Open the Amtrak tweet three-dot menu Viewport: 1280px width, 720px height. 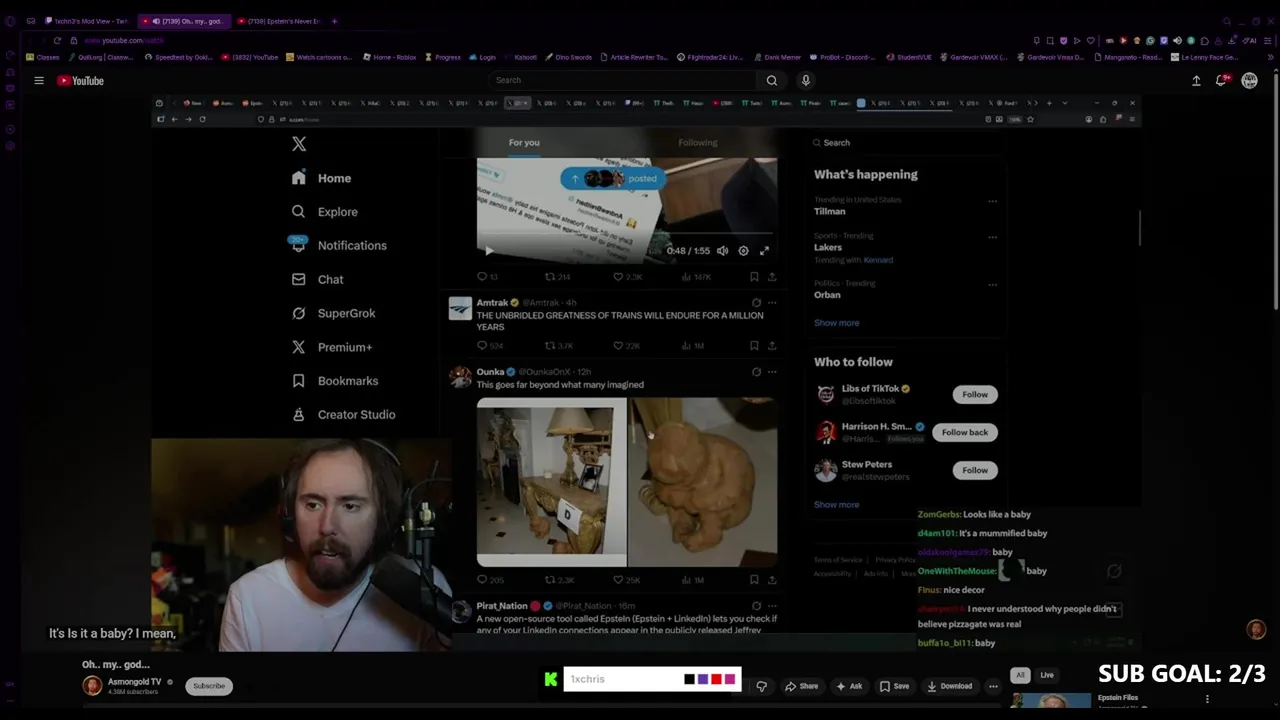pos(771,302)
